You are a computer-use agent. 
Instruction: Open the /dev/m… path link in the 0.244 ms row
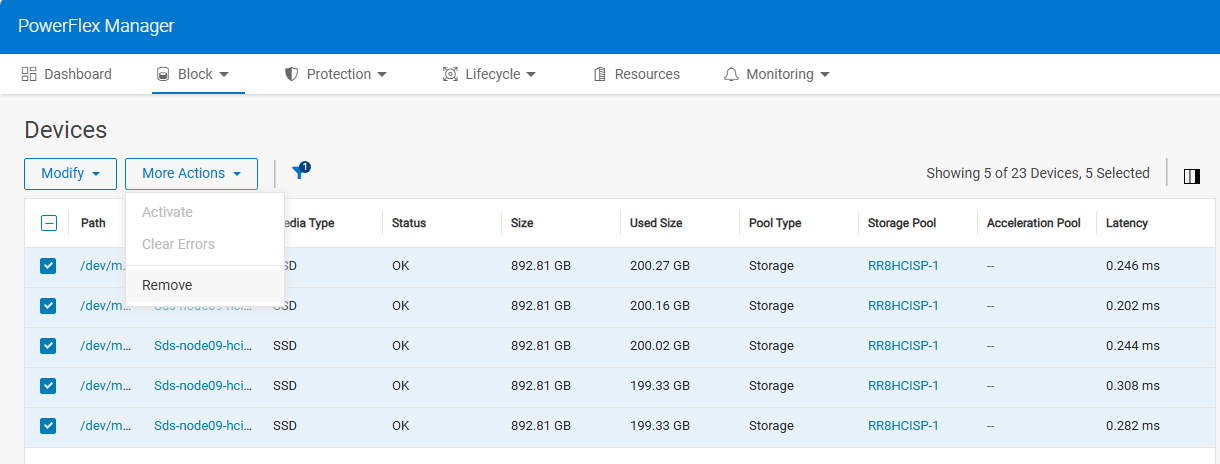(x=106, y=346)
